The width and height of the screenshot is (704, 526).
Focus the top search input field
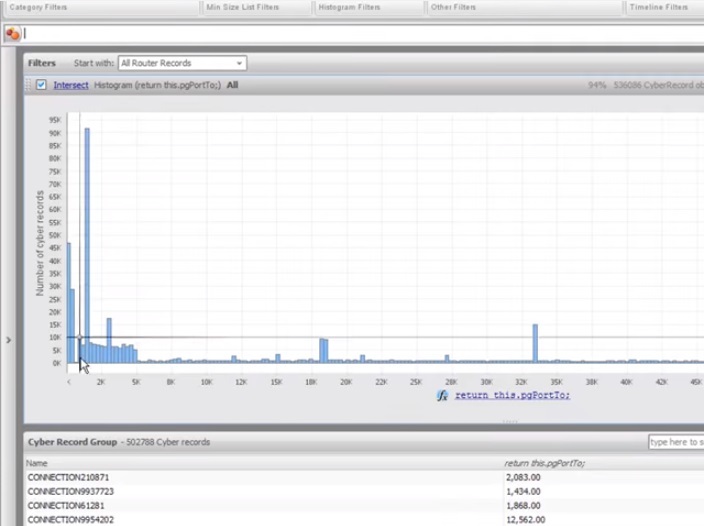(363, 33)
